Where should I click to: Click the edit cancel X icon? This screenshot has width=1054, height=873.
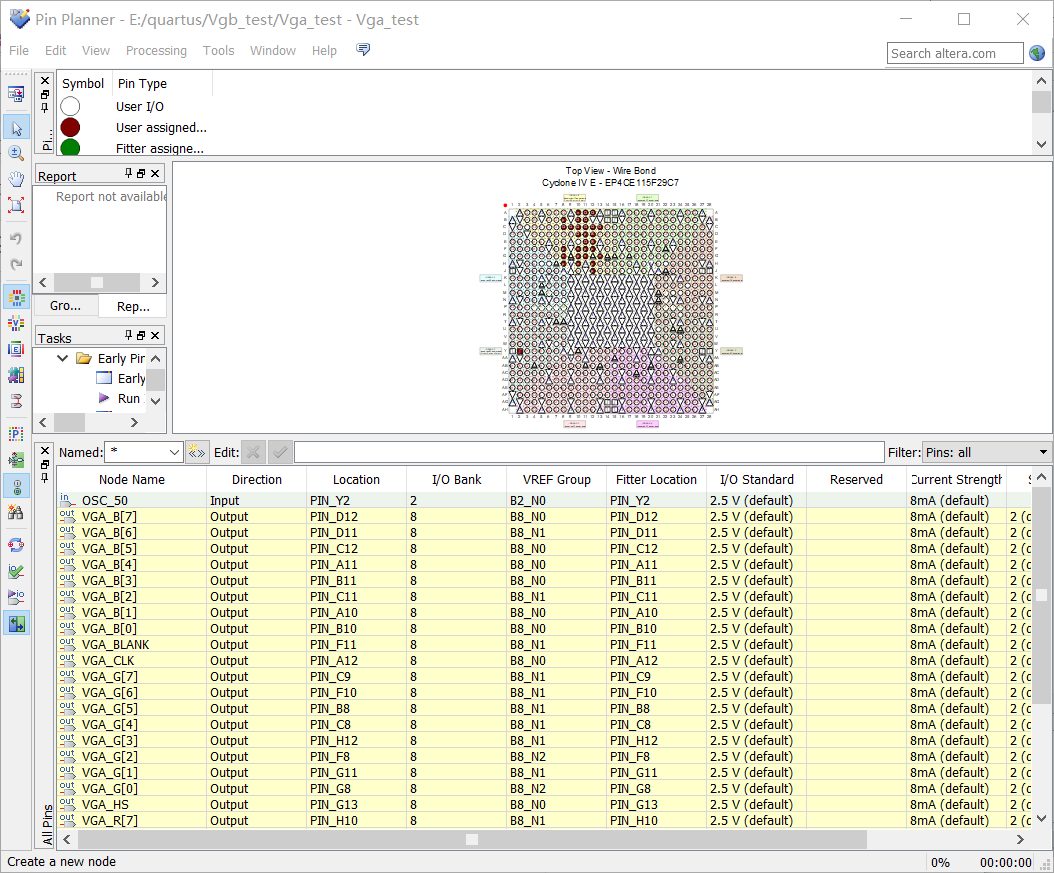tap(253, 452)
